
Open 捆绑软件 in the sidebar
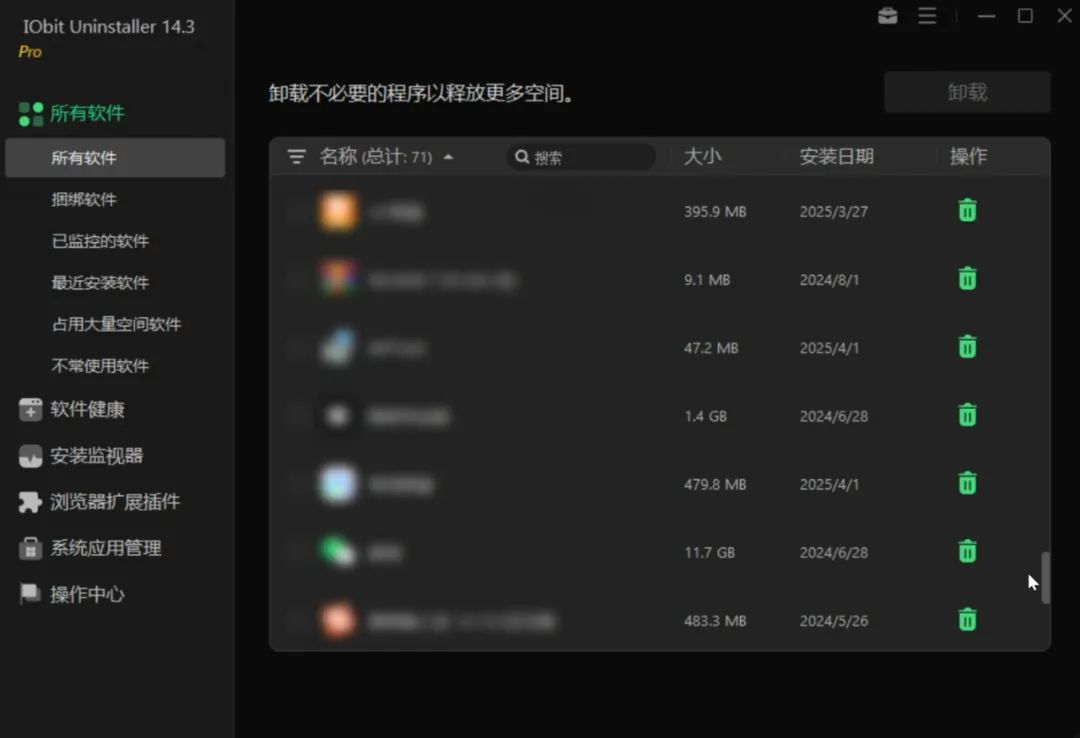[84, 200]
